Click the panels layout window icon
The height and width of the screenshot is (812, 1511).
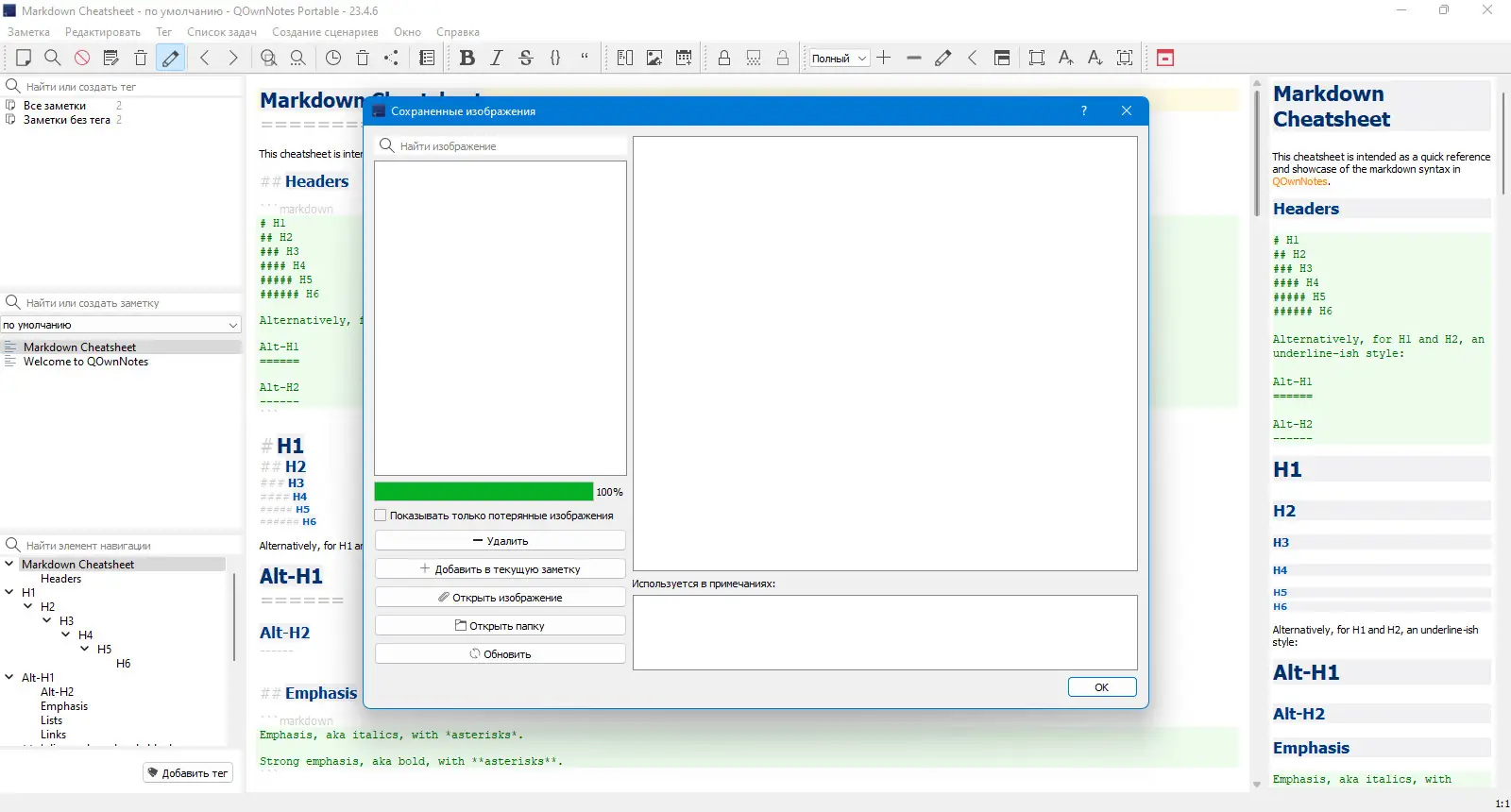pos(1002,58)
